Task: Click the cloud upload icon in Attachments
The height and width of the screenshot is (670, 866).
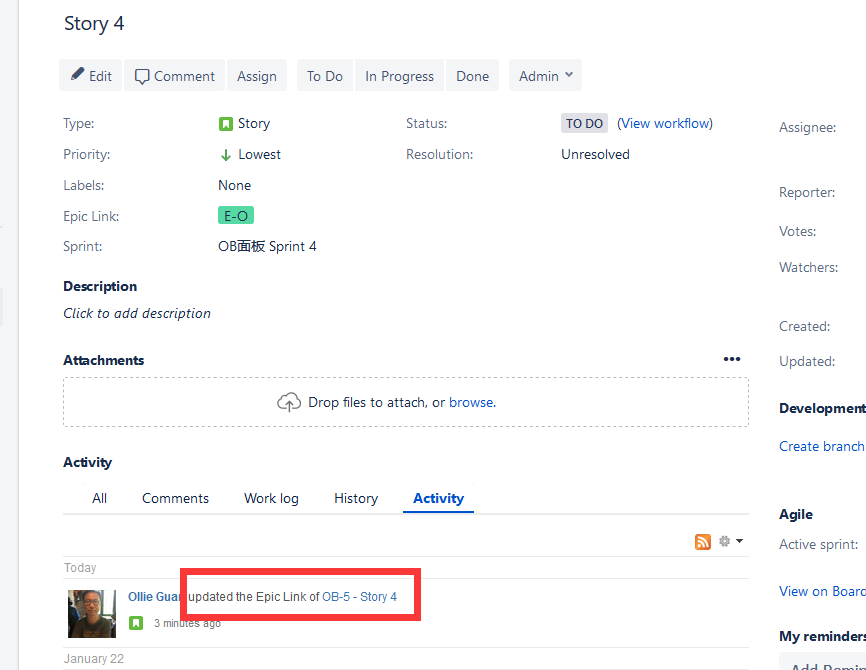Action: pyautogui.click(x=289, y=401)
